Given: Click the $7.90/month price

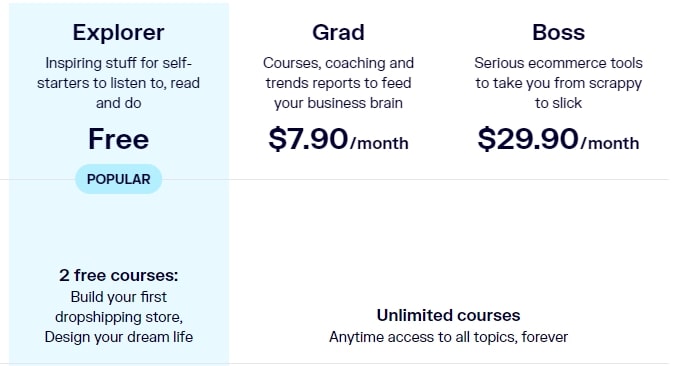Looking at the screenshot, I should 338,139.
